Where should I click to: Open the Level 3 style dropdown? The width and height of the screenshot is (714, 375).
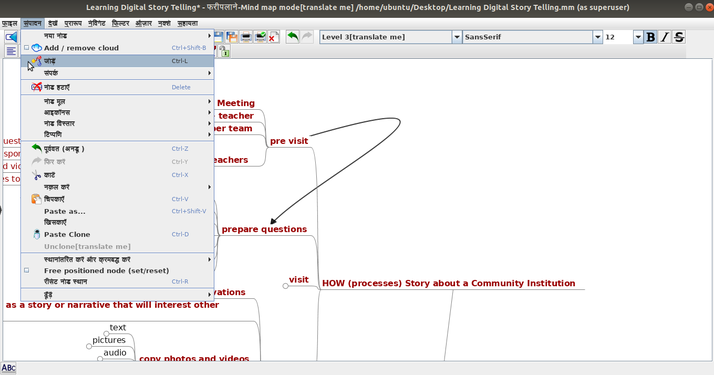(x=457, y=37)
